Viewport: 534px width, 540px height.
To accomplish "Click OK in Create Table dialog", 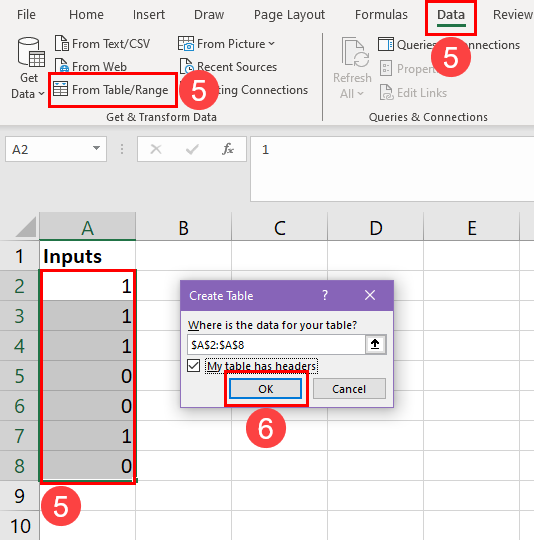I will (265, 389).
